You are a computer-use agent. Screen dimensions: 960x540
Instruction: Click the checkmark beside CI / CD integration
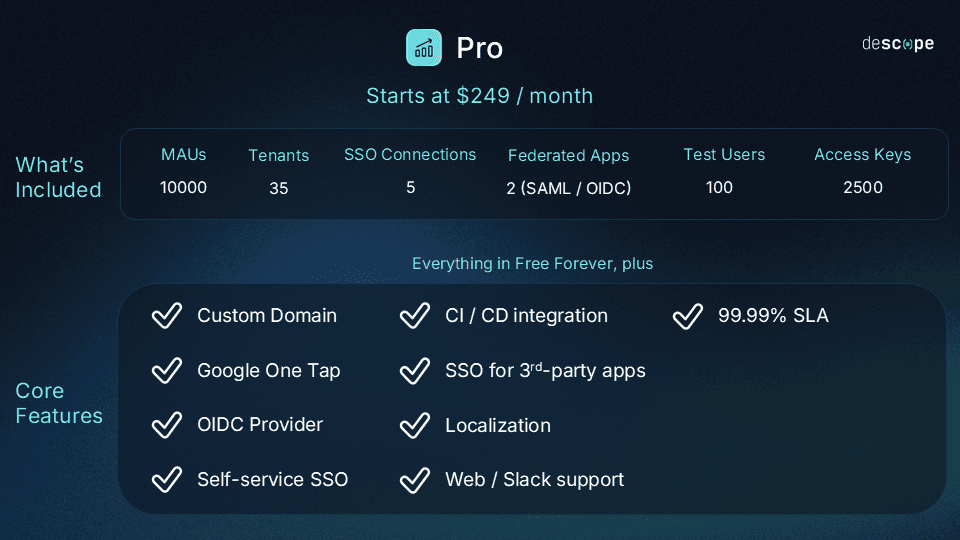tap(414, 316)
